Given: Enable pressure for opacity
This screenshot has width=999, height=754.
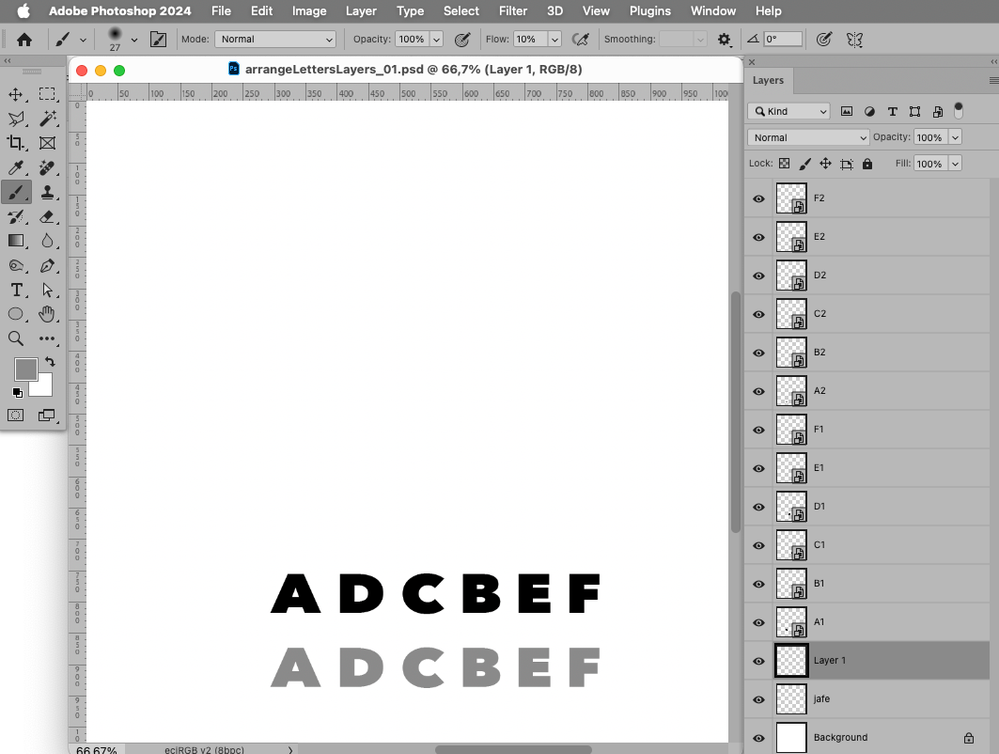Looking at the screenshot, I should 463,40.
